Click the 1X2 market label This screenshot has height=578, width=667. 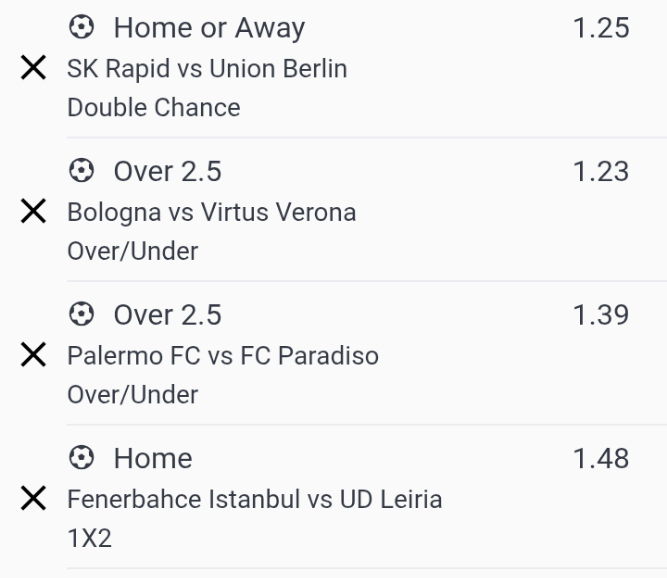click(89, 538)
